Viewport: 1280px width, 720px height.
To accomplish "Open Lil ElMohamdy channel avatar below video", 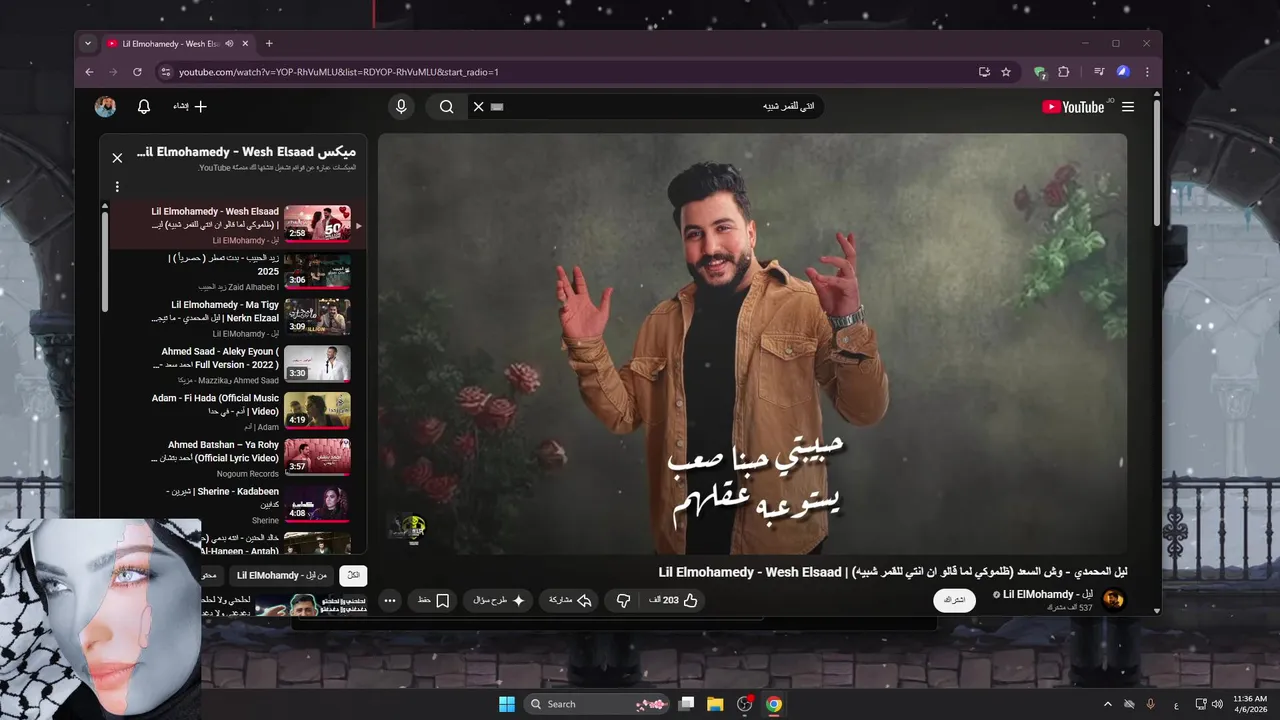I will click(1113, 600).
